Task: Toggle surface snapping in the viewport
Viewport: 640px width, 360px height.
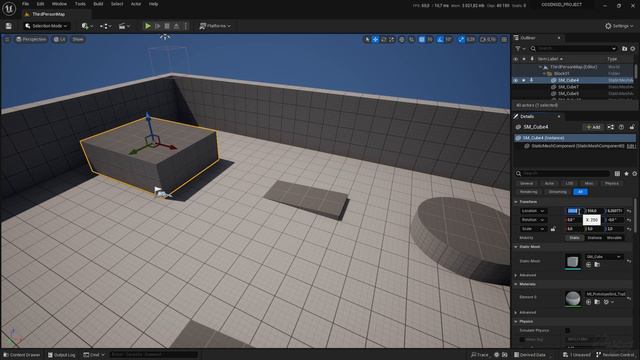Action: point(411,39)
